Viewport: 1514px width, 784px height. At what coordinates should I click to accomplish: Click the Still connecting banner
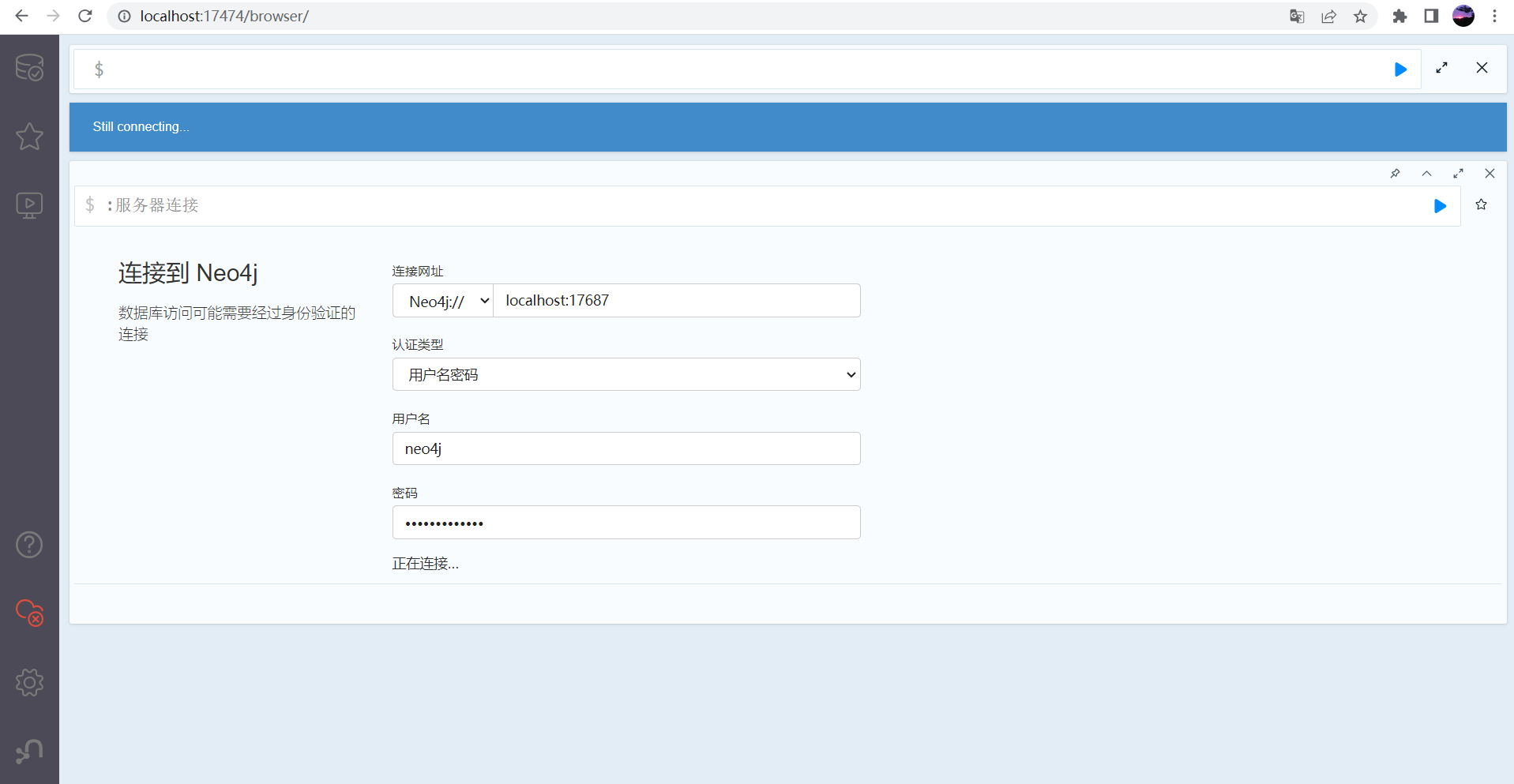pyautogui.click(x=788, y=127)
